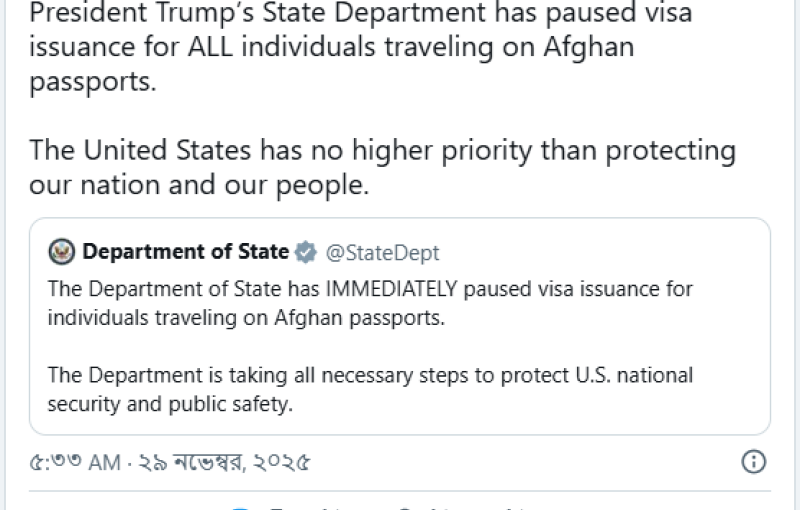
Task: Open the Twitter info icon beside timestamp
Action: (x=753, y=461)
